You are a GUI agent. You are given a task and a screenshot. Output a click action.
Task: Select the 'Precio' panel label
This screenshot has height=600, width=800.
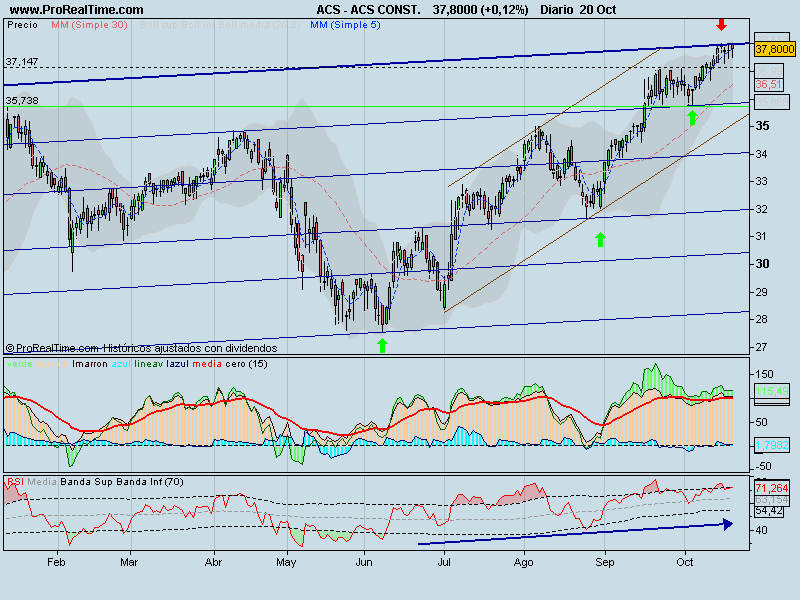click(x=22, y=24)
